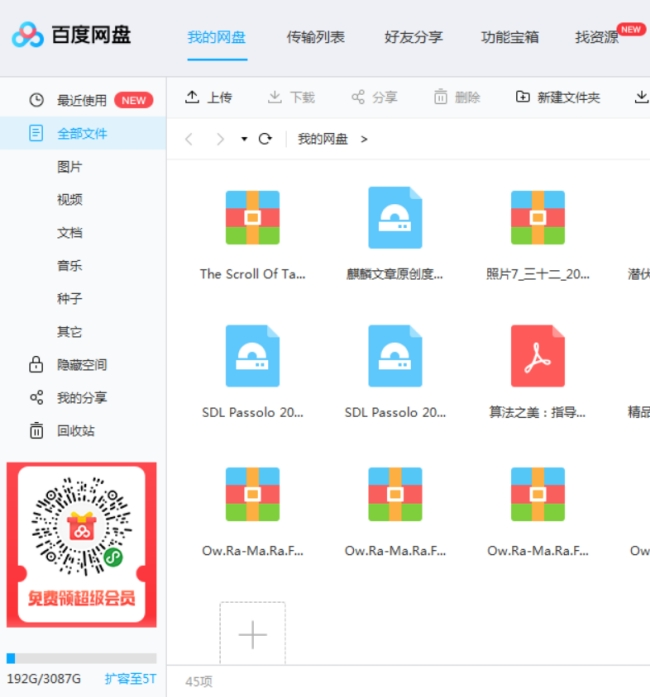Select the second Ow.Ra-Ma.Ra.F... archive icon
This screenshot has height=697, width=650.
395,494
